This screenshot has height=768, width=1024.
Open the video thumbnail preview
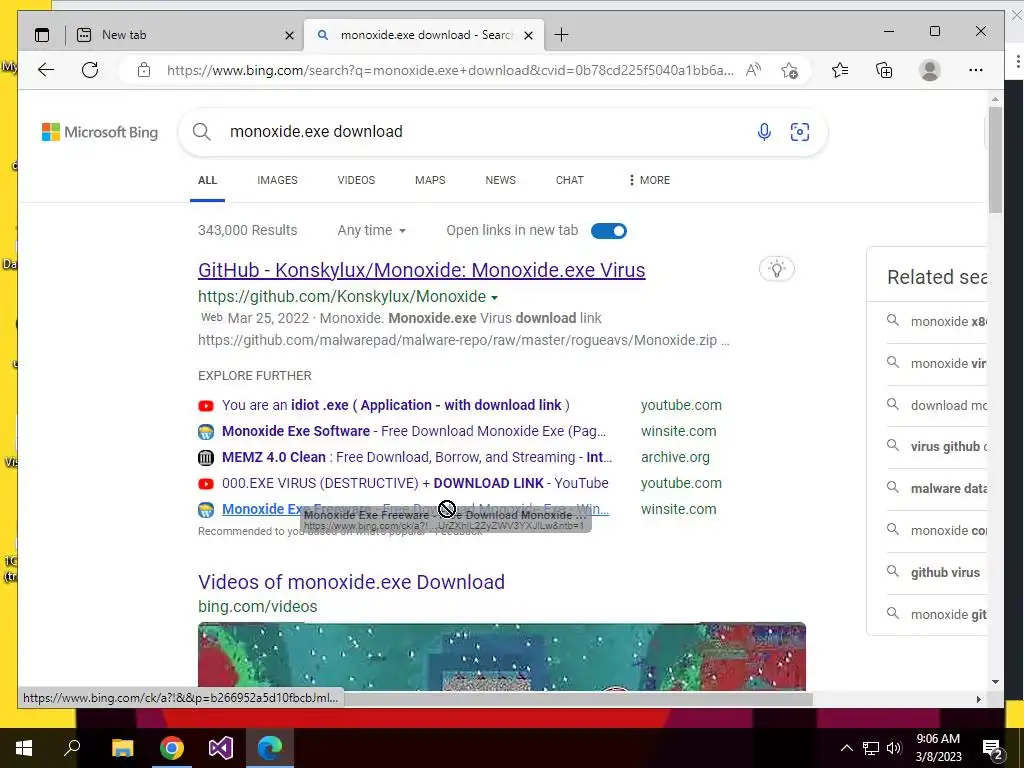tap(502, 656)
